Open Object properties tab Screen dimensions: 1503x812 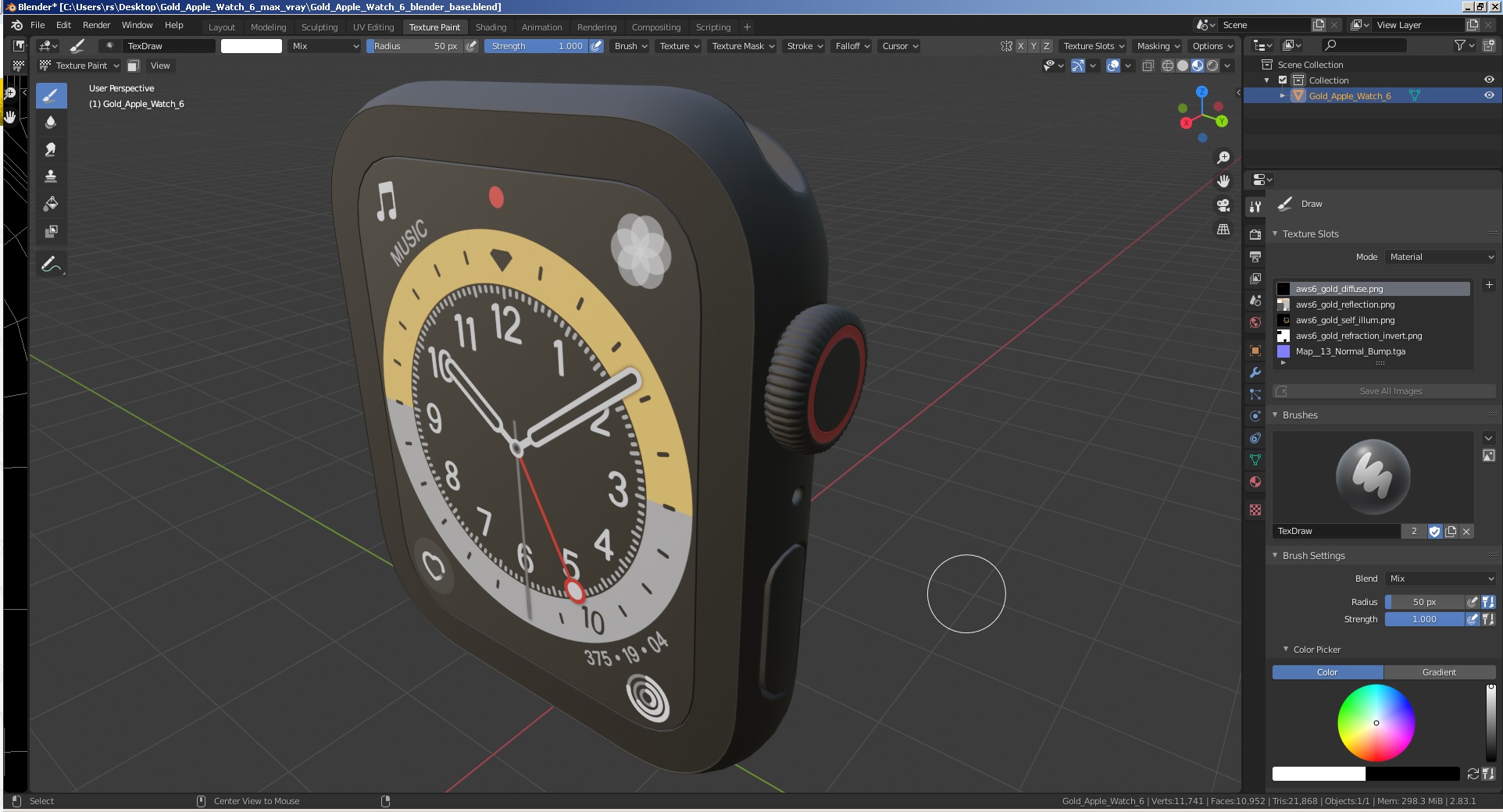1255,351
